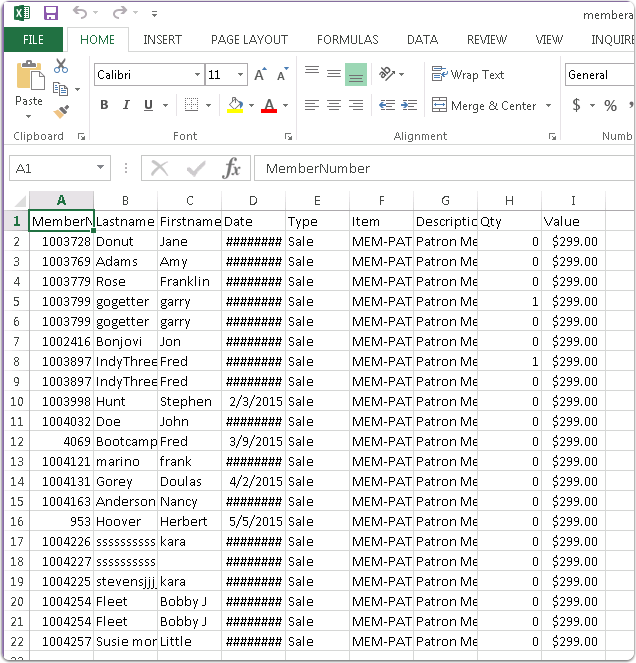Open the Calibri font name dropdown
This screenshot has height=663, width=636.
tap(197, 75)
